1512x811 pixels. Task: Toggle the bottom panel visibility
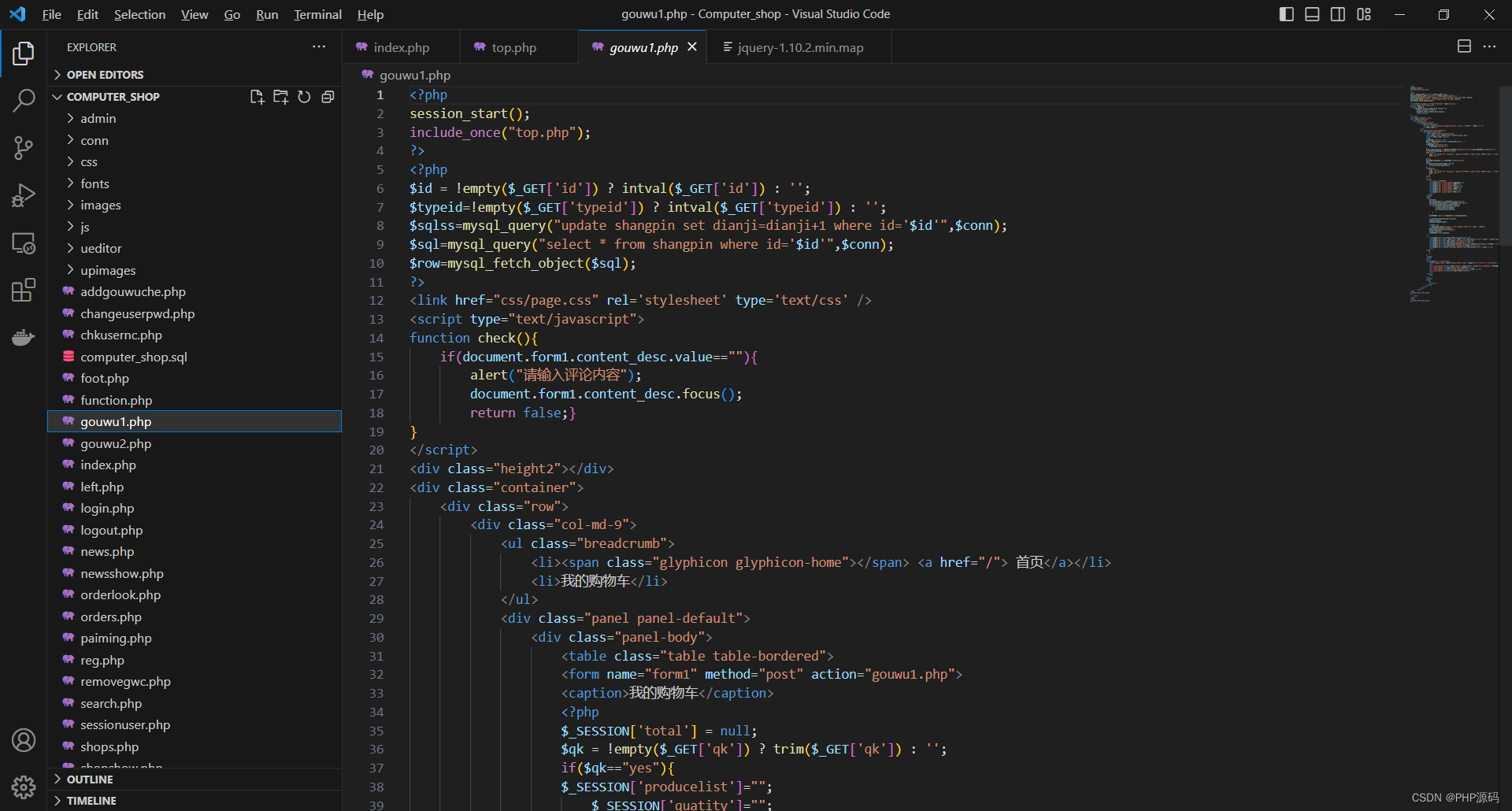point(1312,14)
